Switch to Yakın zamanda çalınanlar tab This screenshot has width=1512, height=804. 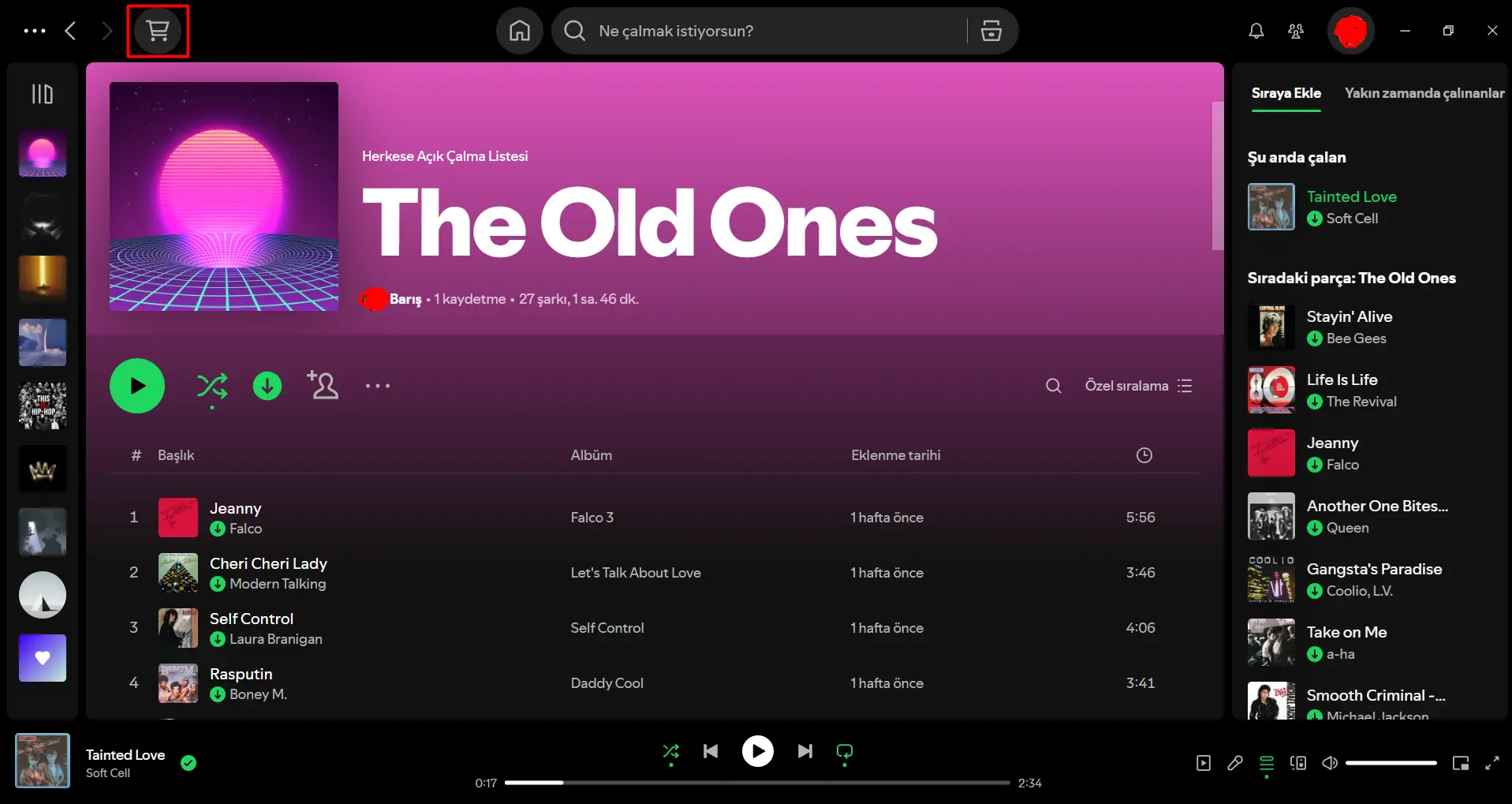click(1424, 93)
